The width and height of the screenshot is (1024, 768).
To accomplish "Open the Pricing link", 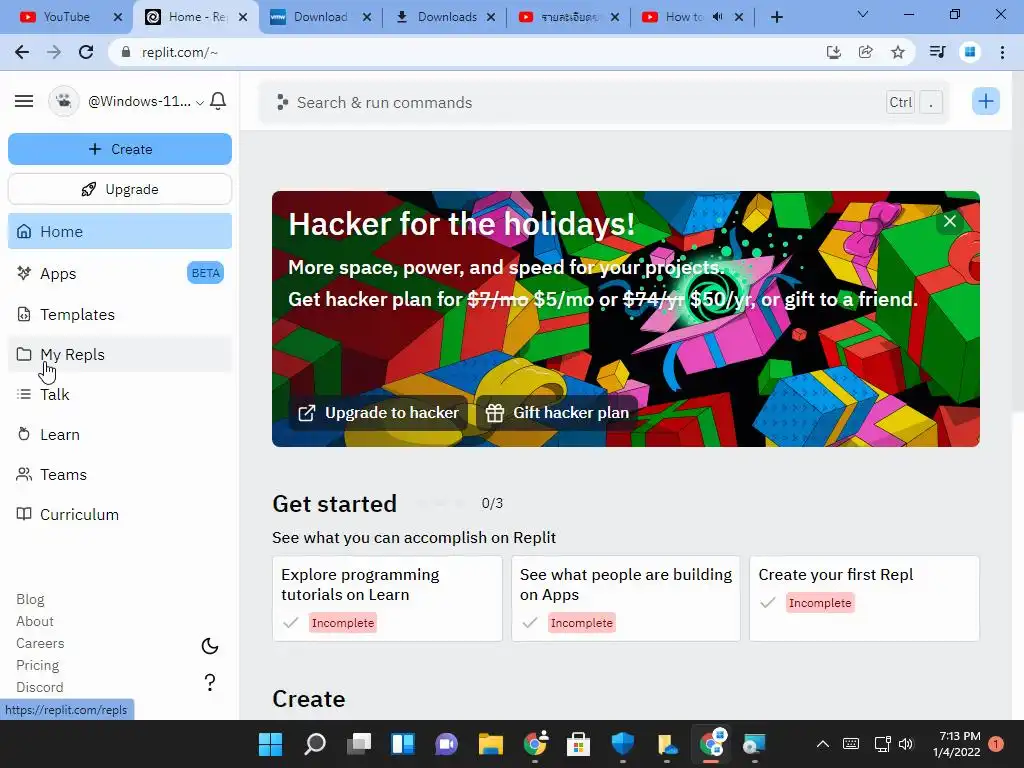I will click(x=37, y=665).
